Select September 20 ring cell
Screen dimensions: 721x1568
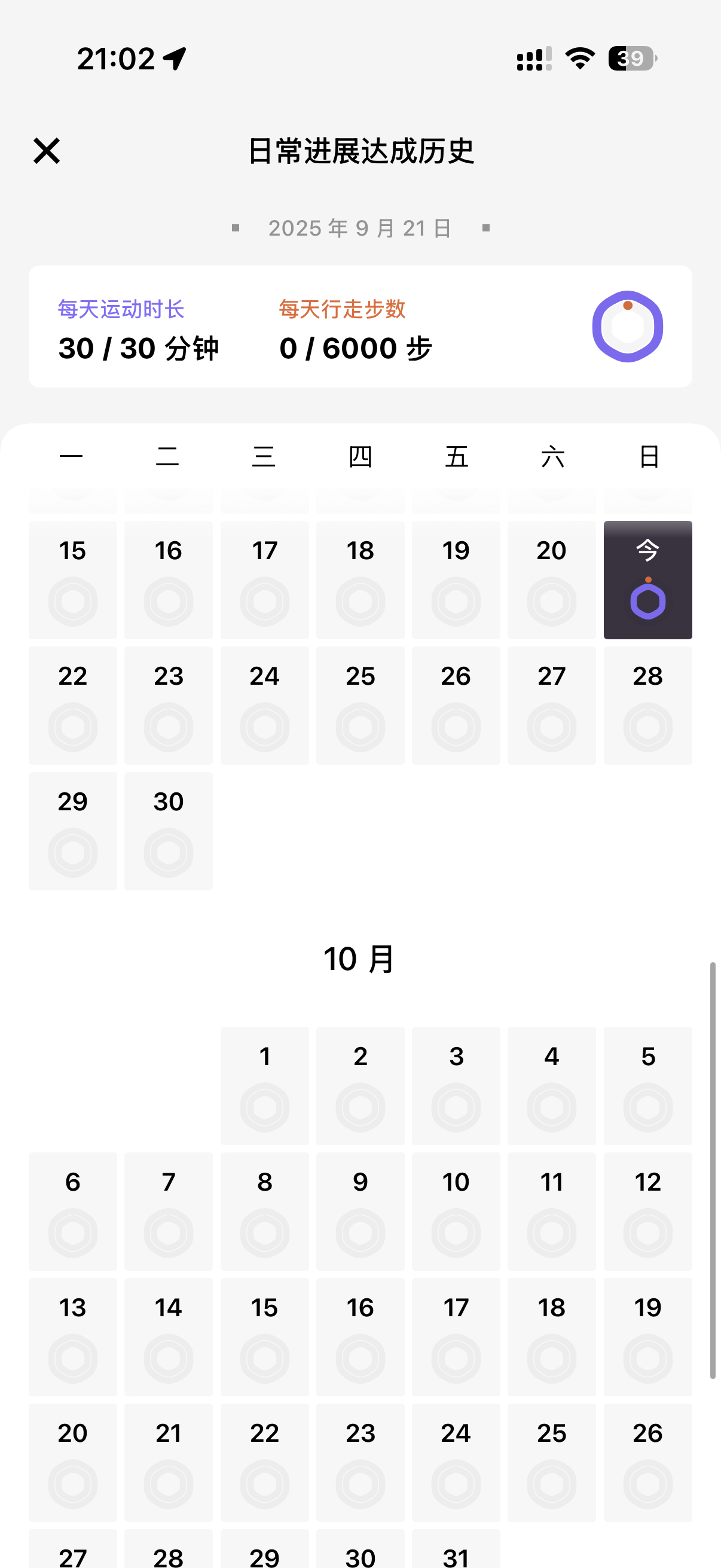551,579
